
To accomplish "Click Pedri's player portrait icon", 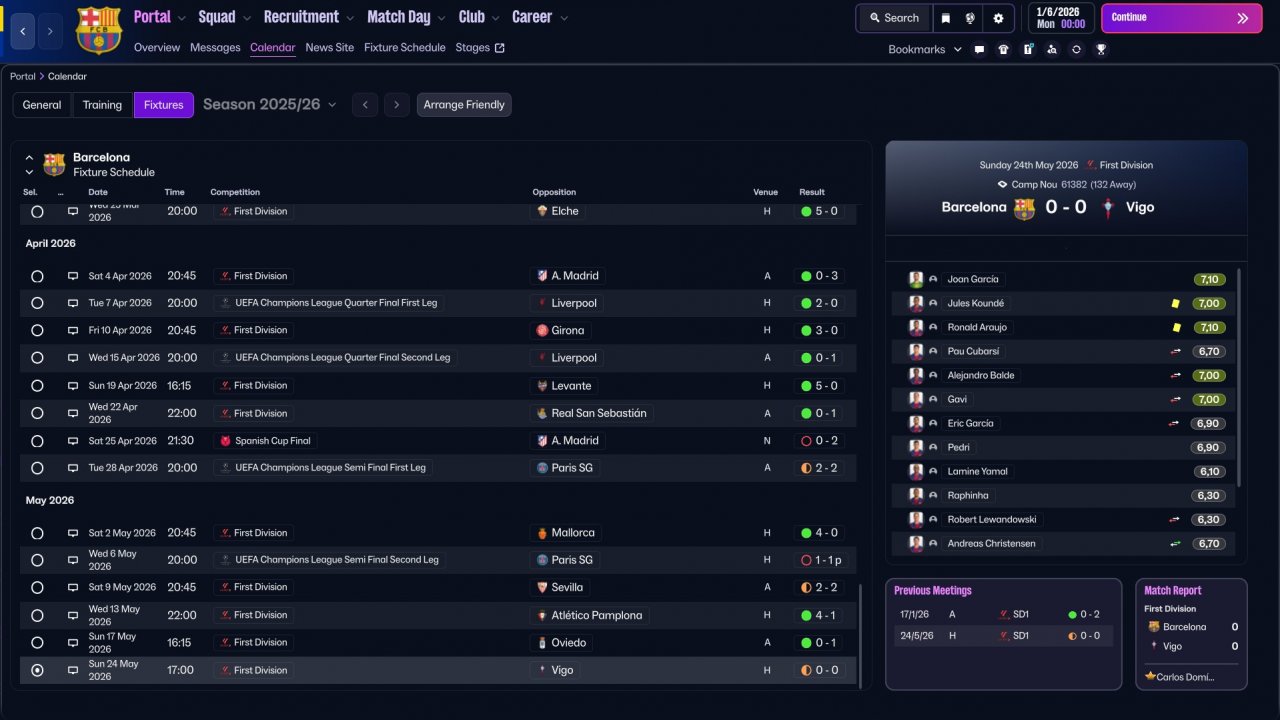I will (916, 447).
